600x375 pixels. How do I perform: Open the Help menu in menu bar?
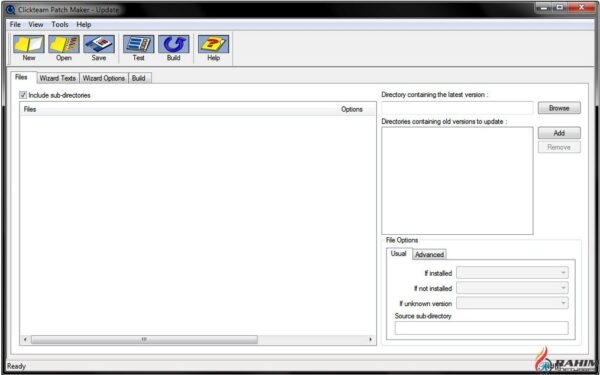[x=84, y=24]
